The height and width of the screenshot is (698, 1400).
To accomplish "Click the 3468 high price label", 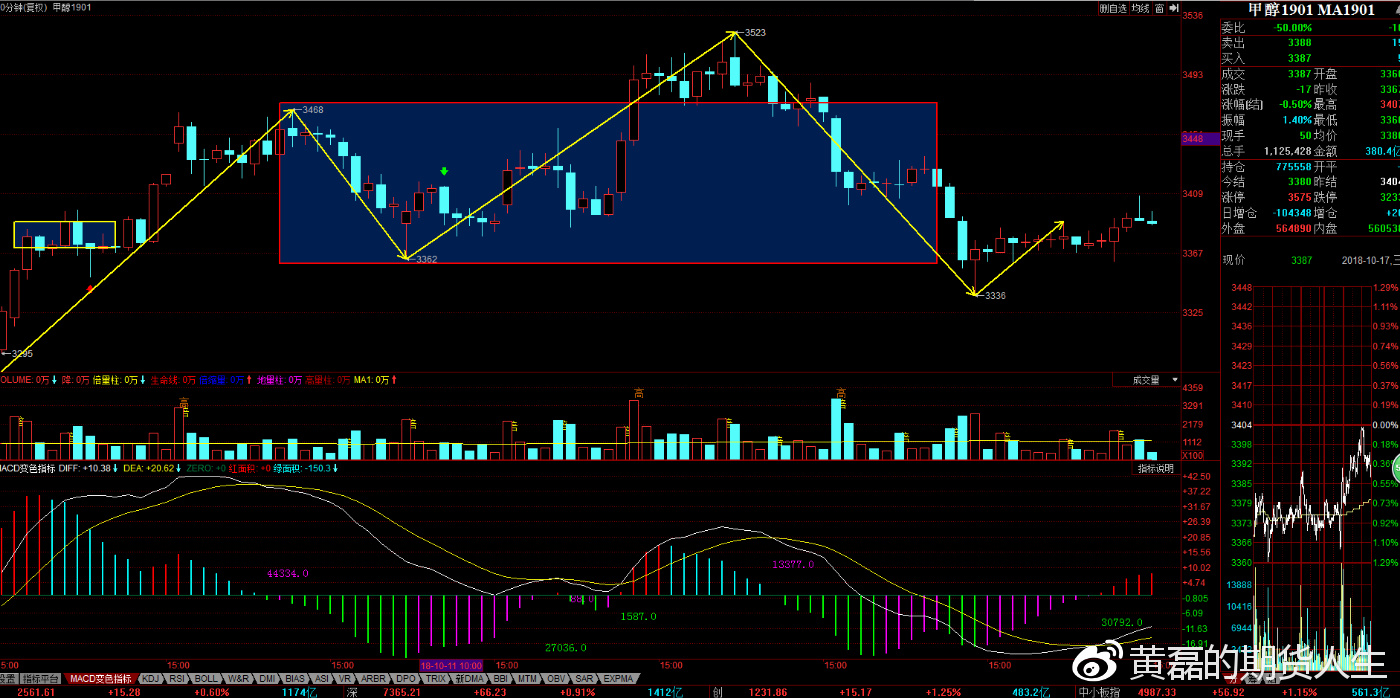I will [x=311, y=109].
